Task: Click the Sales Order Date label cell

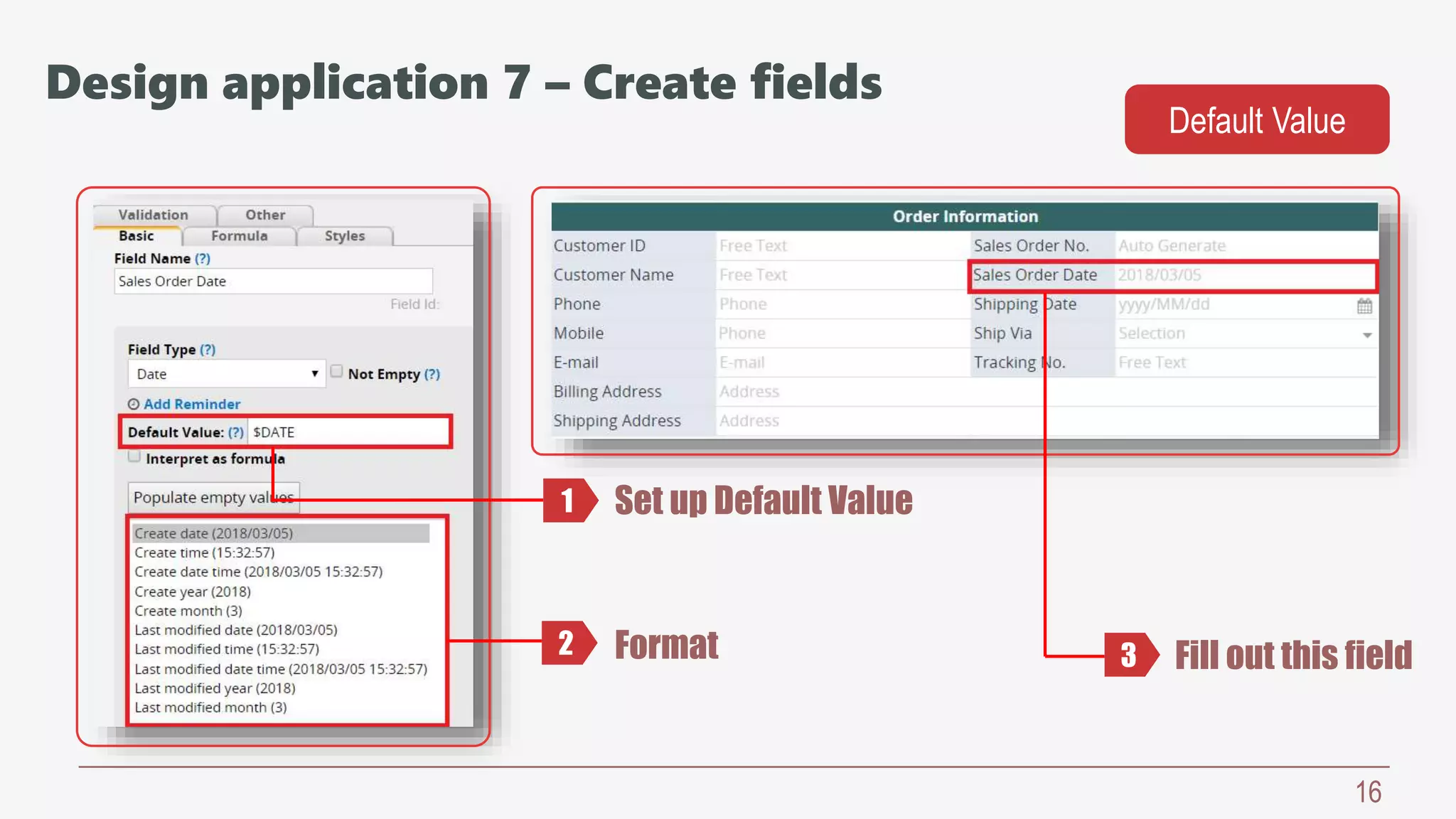Action: click(1042, 275)
